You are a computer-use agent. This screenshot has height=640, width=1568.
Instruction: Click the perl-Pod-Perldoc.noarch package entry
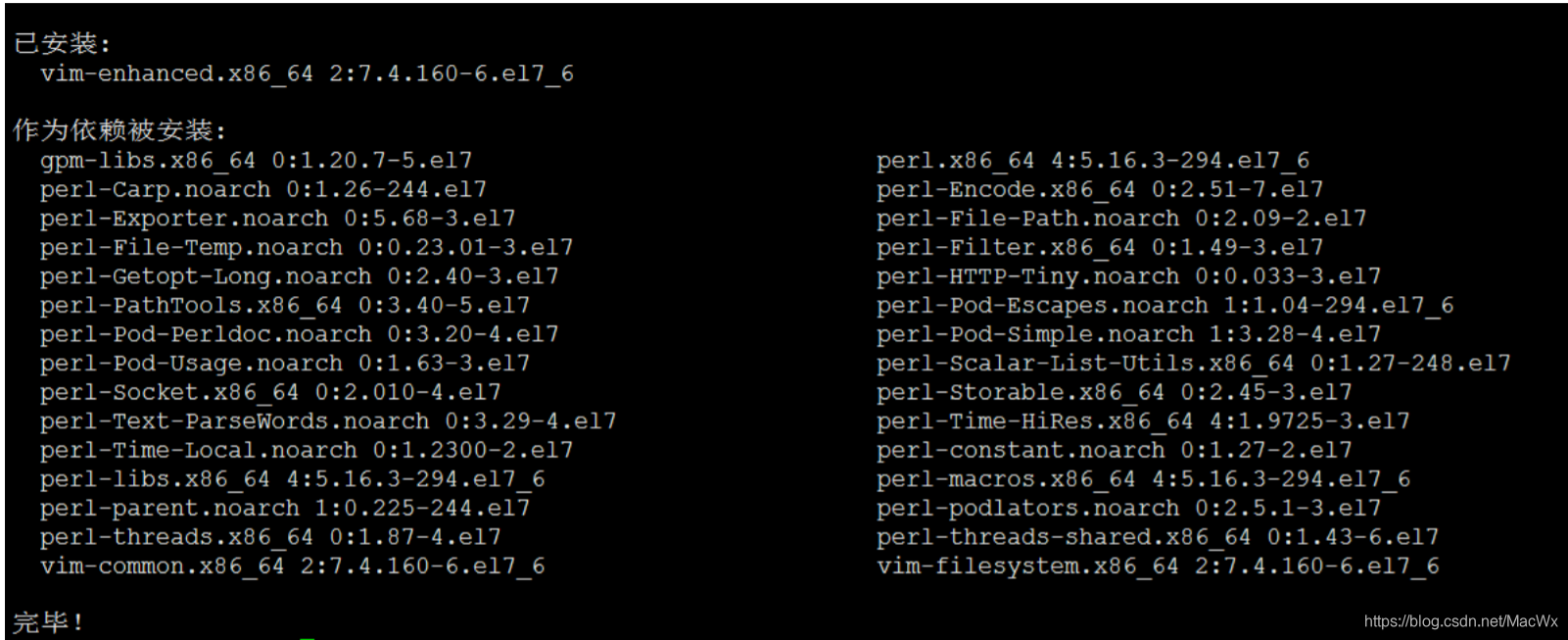pos(299,334)
